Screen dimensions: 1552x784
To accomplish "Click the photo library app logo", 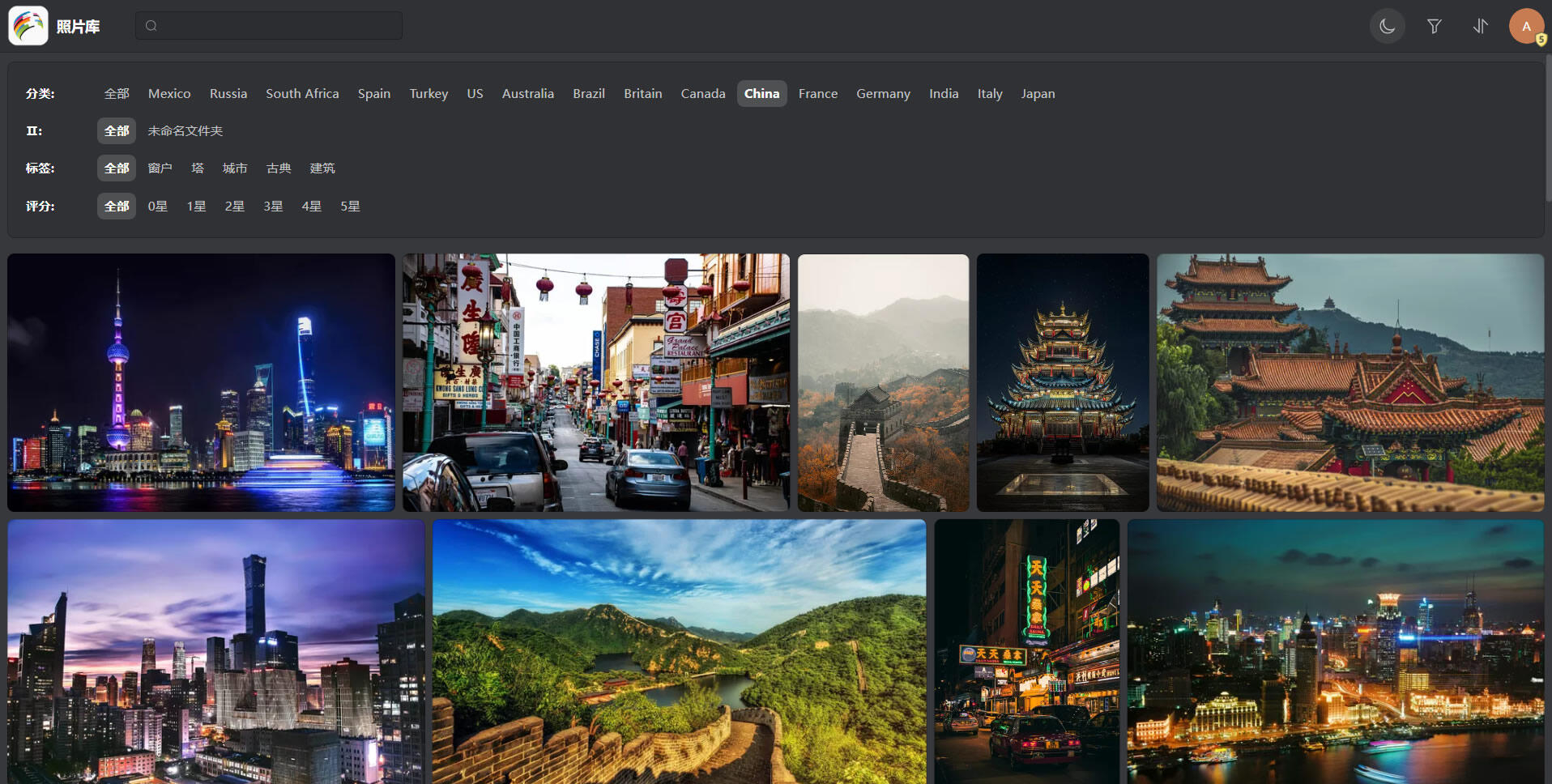I will tap(28, 26).
